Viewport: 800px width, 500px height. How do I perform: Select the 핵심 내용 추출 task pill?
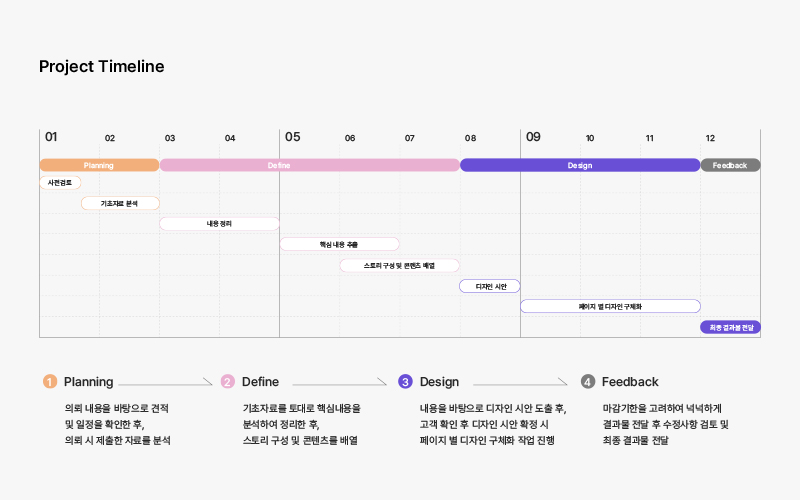(339, 244)
